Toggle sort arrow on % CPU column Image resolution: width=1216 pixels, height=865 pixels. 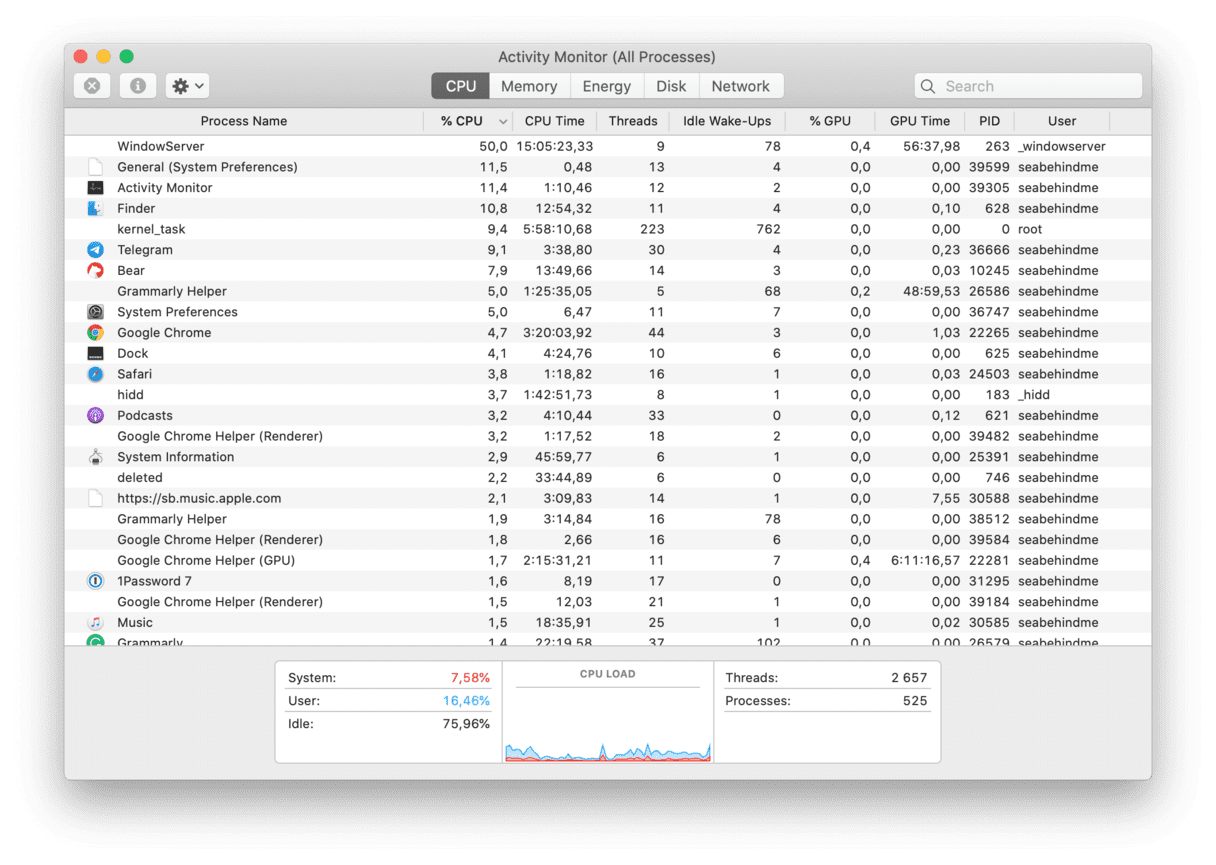point(503,122)
